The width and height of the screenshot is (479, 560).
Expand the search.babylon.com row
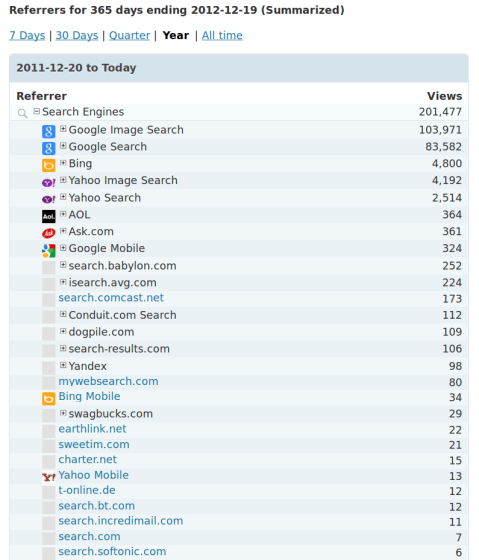pyautogui.click(x=63, y=265)
